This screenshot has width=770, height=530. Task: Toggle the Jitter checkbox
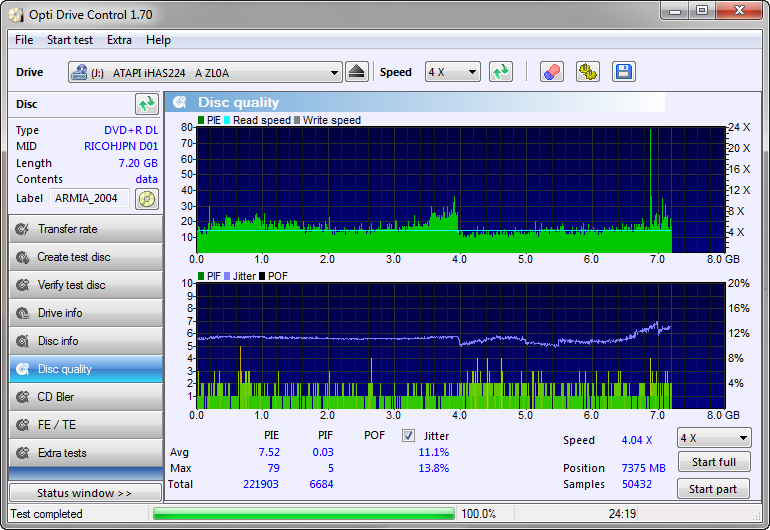tap(408, 436)
